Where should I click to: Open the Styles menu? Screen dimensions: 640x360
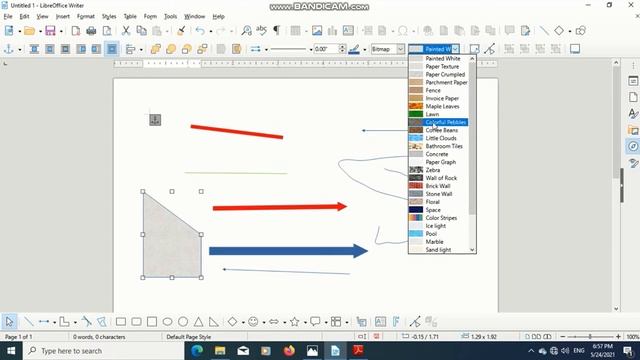coord(109,16)
